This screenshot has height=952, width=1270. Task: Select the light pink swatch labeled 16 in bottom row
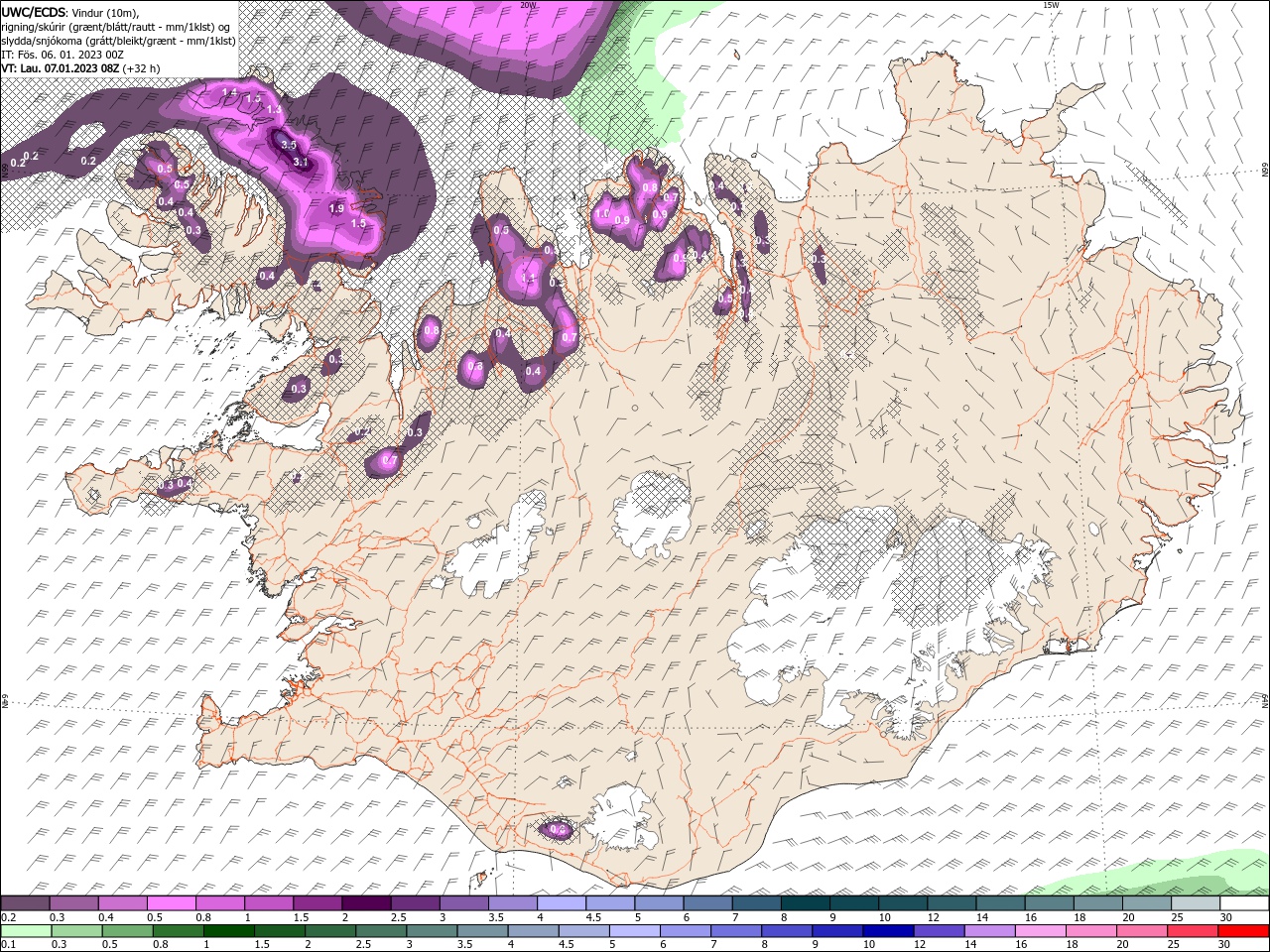(x=1040, y=930)
